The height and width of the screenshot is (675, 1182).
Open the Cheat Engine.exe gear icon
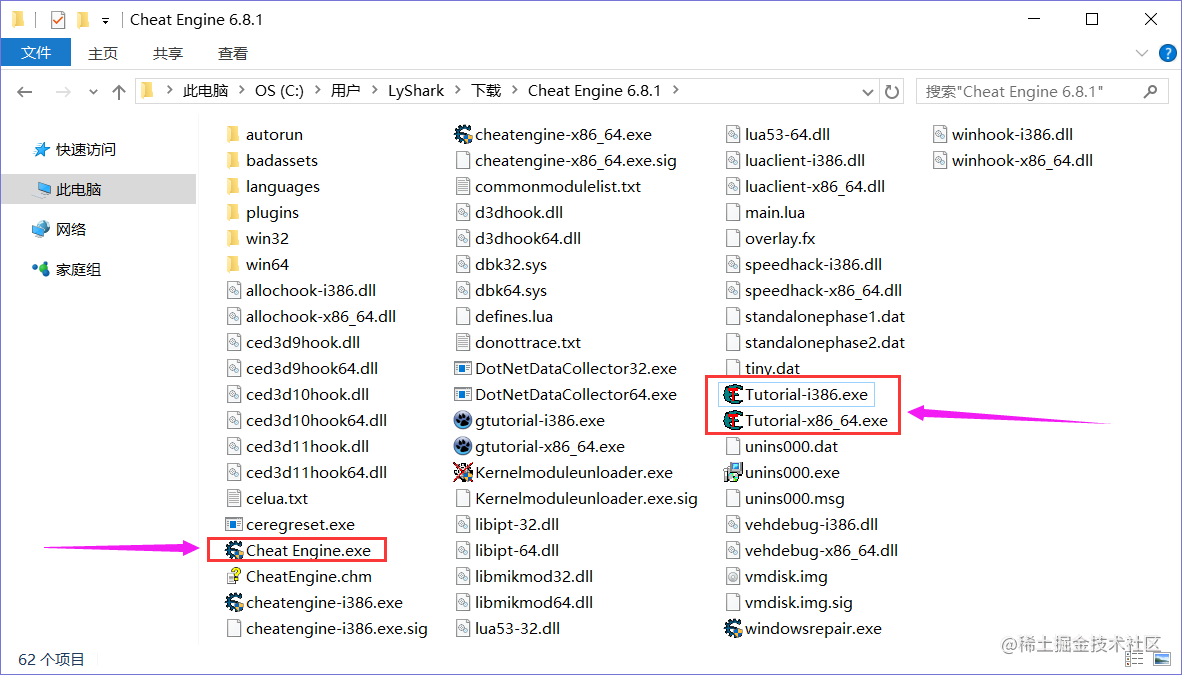click(x=234, y=551)
